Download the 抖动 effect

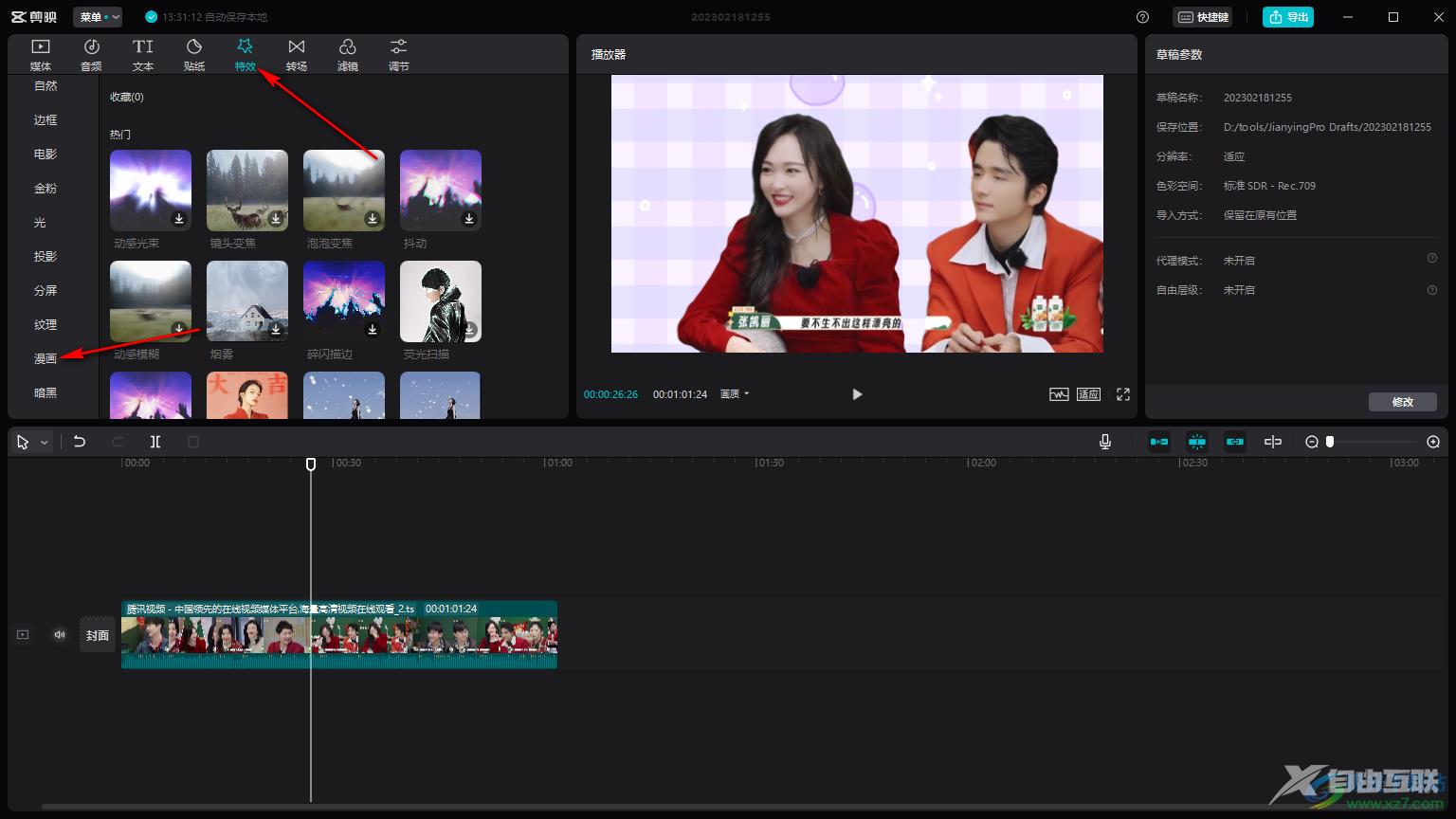click(469, 219)
